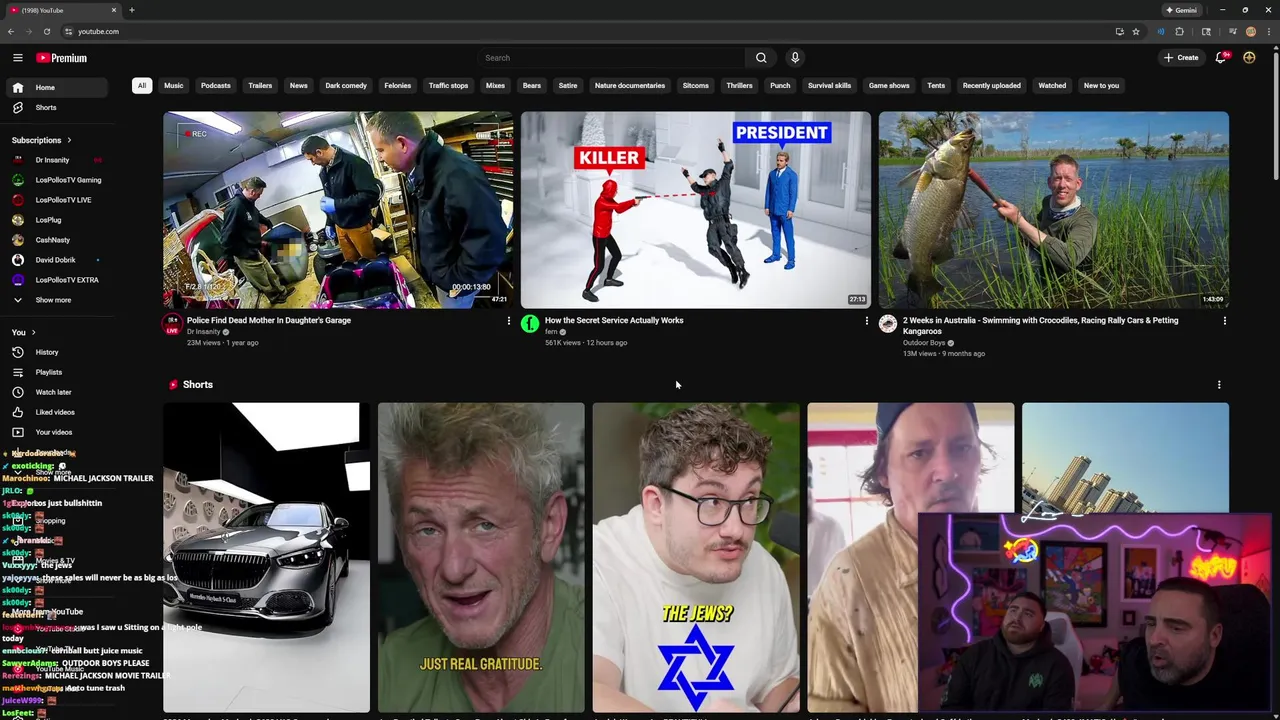Screen dimensions: 1280x720
Task: Open Liked videos in sidebar
Action: pyautogui.click(x=58, y=412)
